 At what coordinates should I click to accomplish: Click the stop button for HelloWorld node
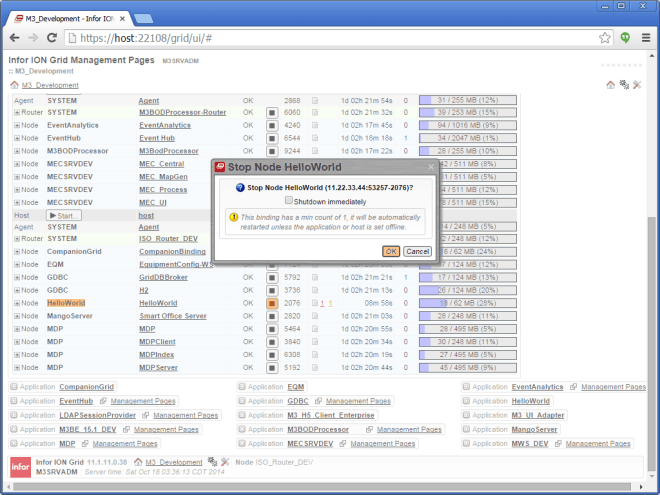pos(271,303)
